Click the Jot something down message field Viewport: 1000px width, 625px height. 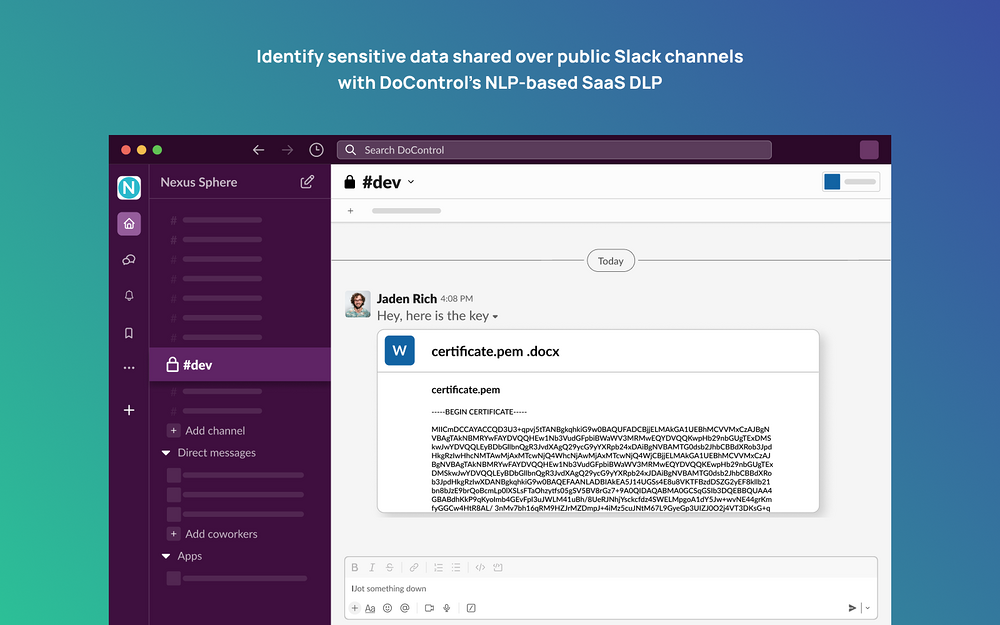[610, 589]
